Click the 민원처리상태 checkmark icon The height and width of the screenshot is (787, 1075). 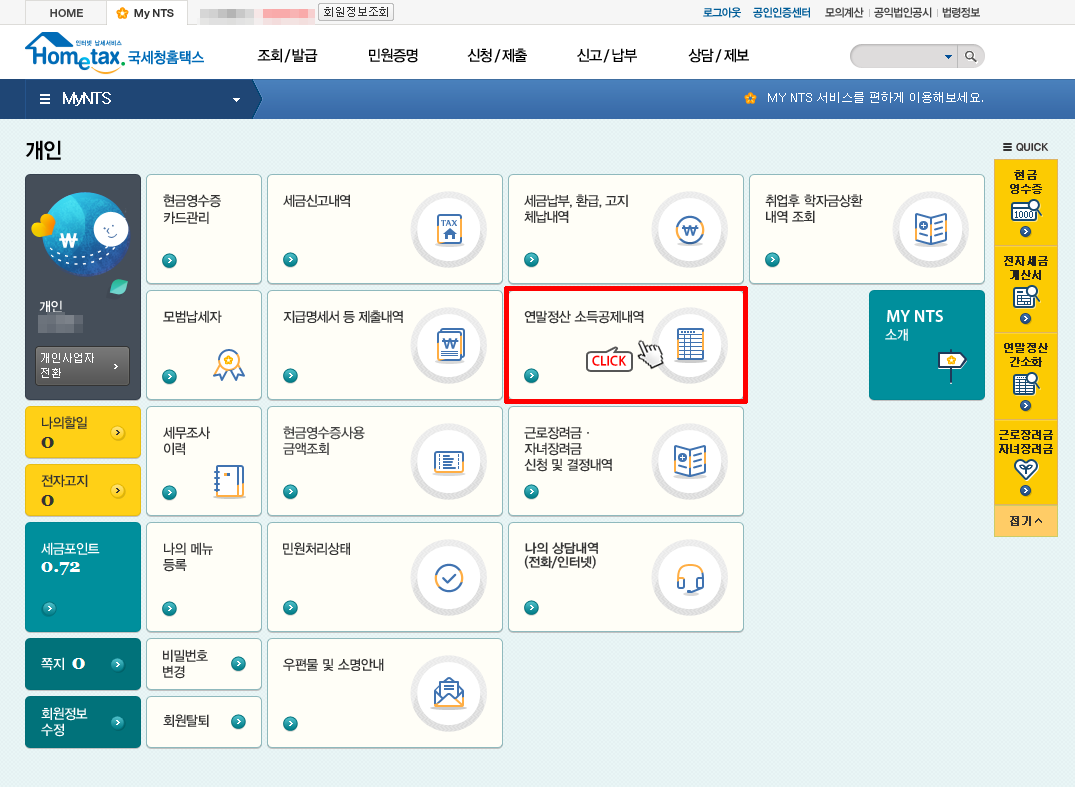click(449, 577)
